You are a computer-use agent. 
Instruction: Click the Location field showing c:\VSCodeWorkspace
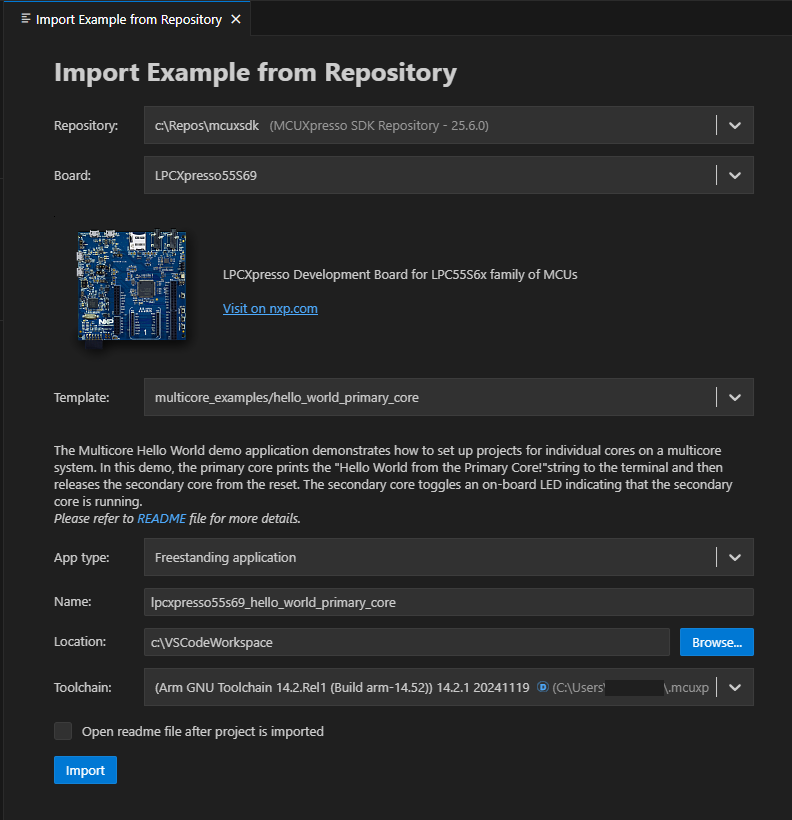point(400,642)
